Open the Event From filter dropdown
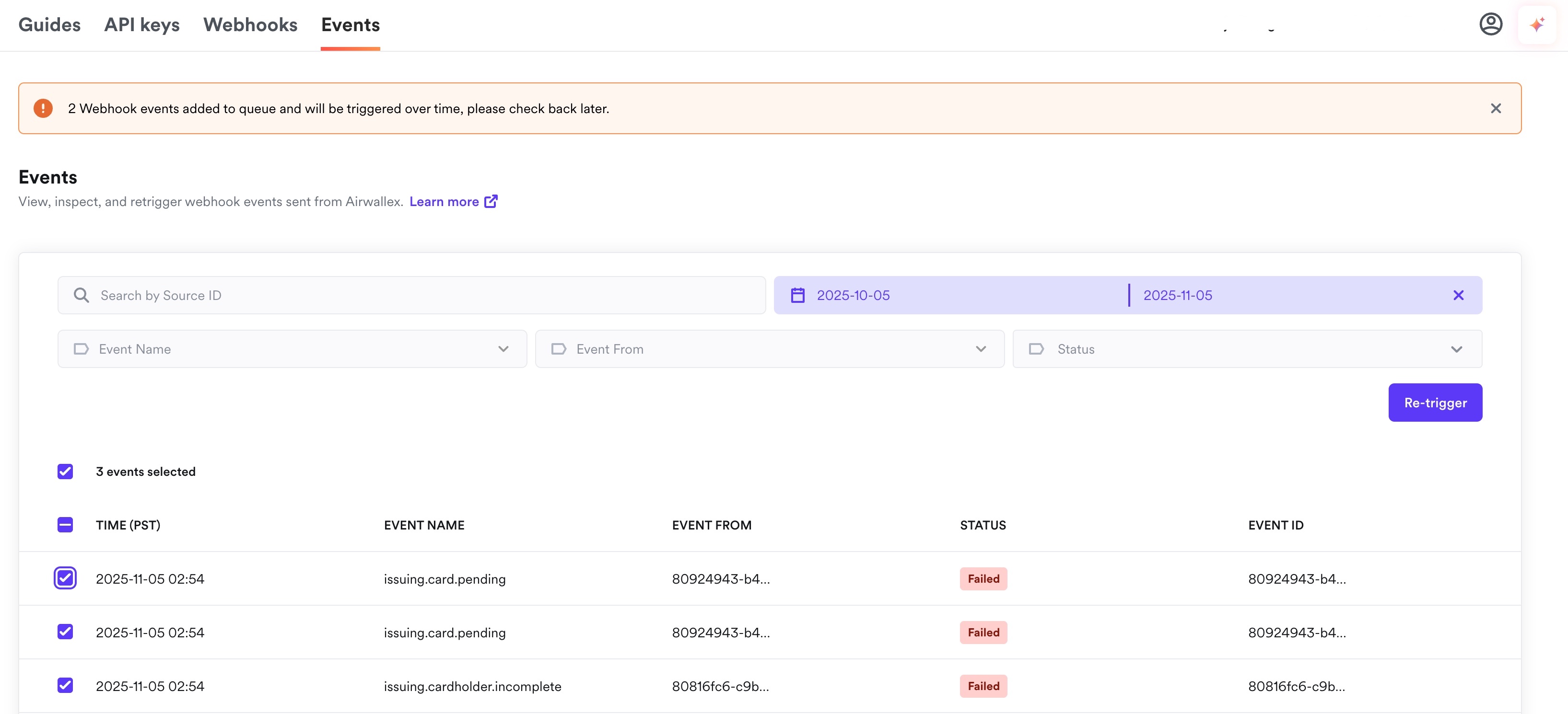Viewport: 1568px width, 714px height. (x=980, y=348)
